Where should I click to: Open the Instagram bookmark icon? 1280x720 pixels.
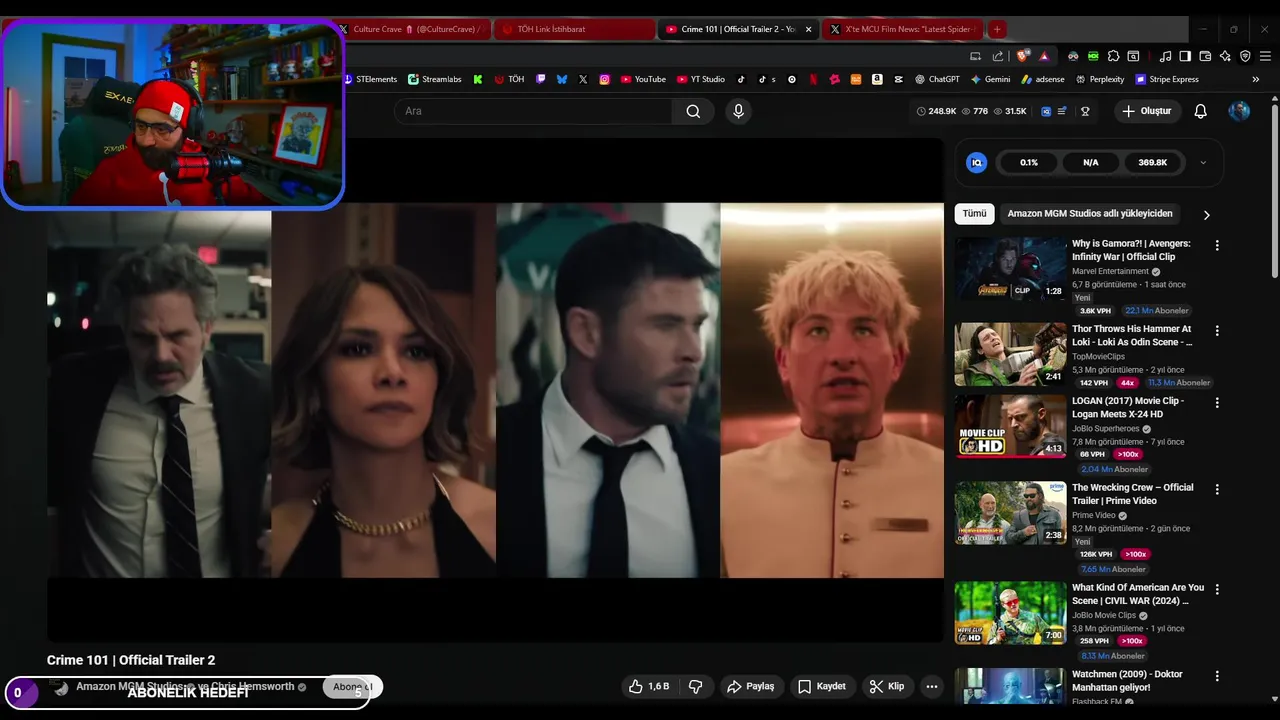(x=604, y=79)
